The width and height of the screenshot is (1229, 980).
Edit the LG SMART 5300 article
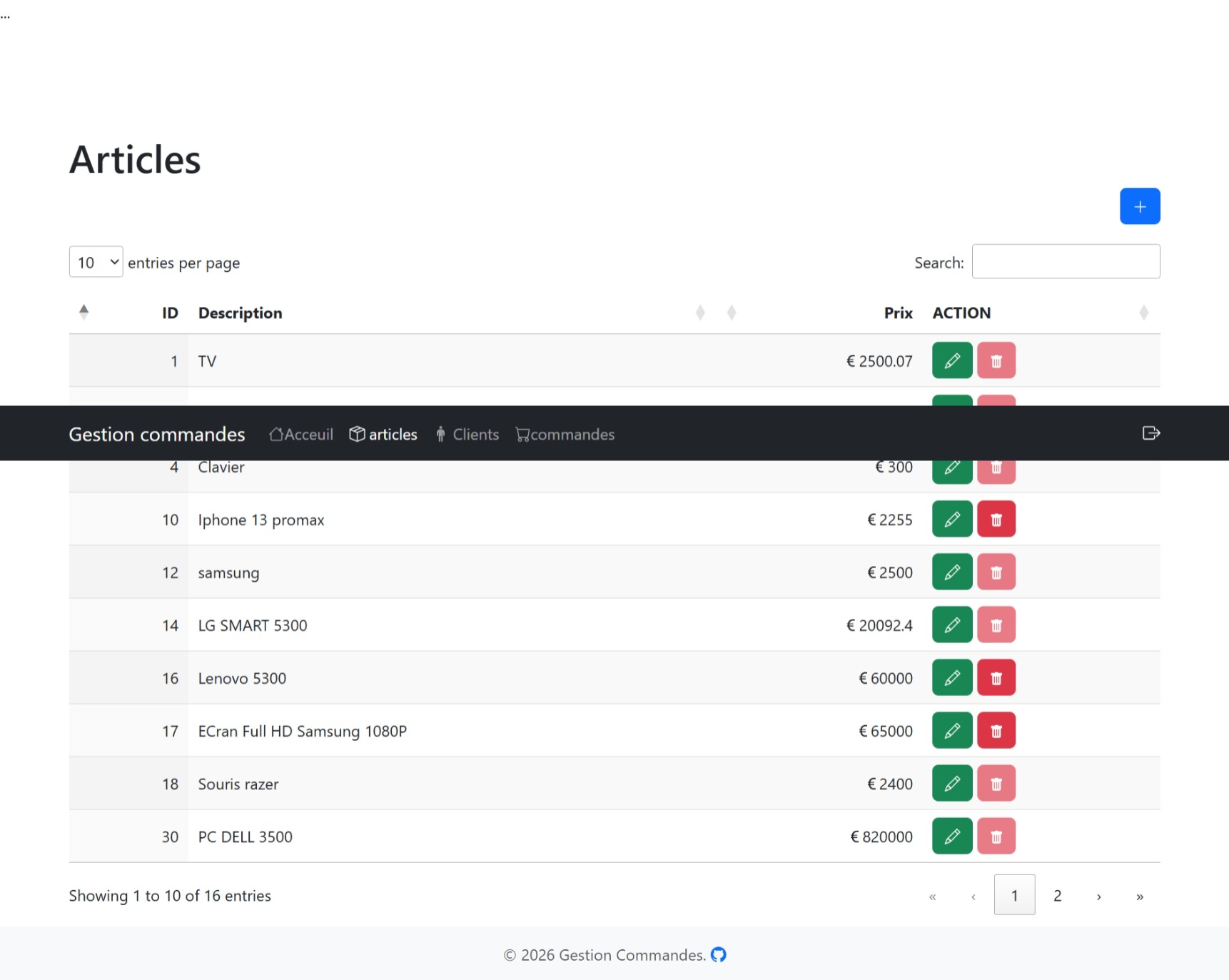951,625
